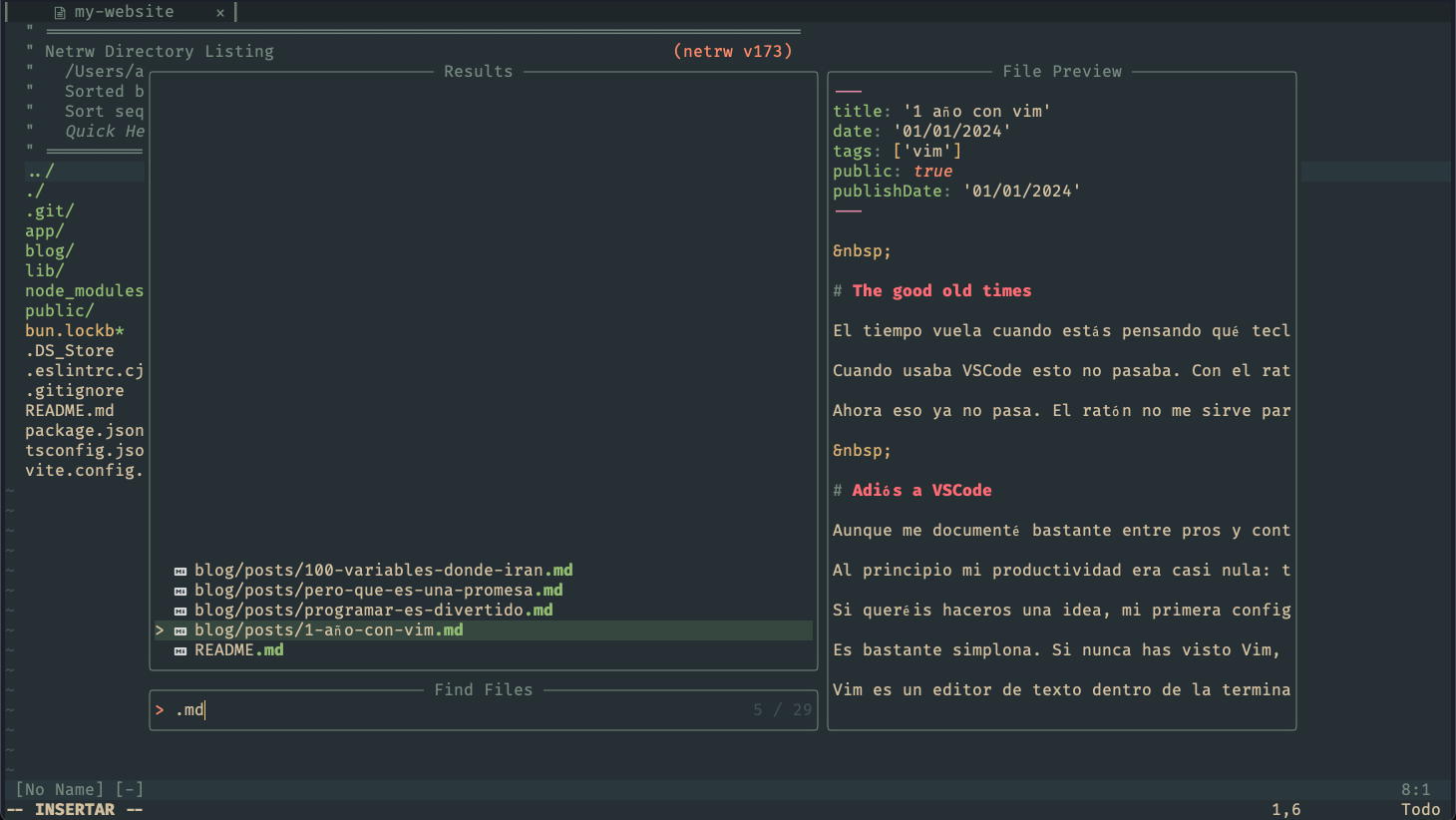
Task: Click 'The good old times' heading in preview
Action: (941, 291)
